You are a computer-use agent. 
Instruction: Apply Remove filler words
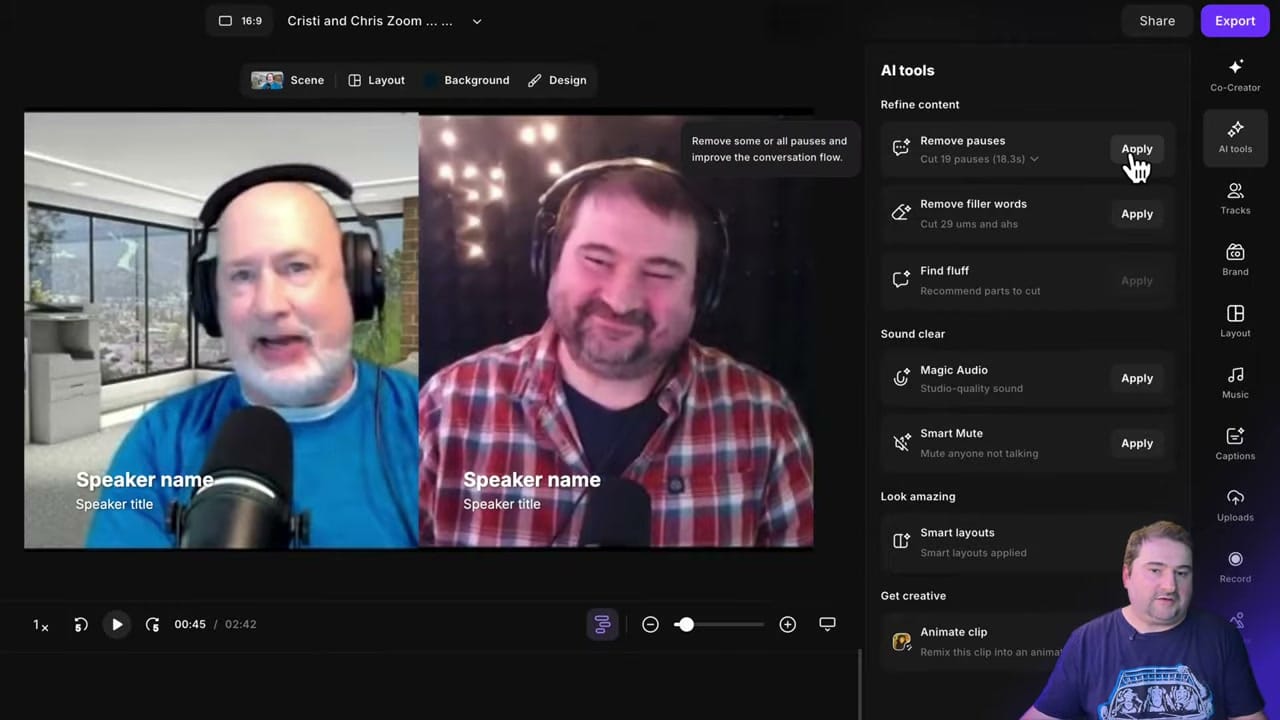tap(1137, 214)
